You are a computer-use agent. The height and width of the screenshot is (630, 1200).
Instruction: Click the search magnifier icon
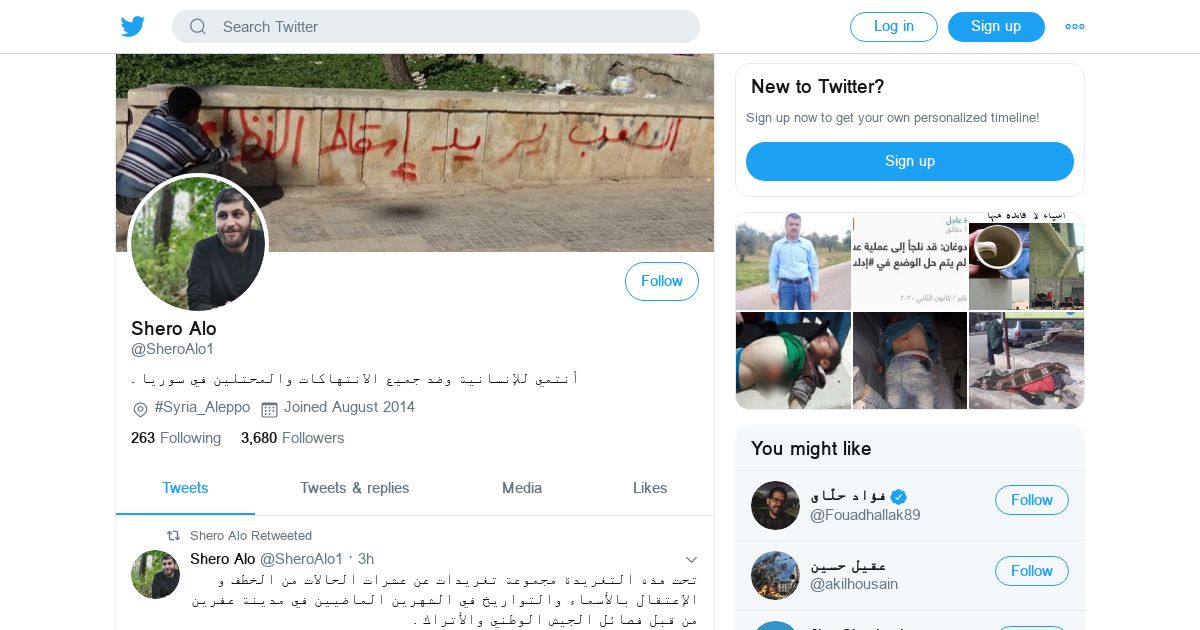tap(198, 27)
